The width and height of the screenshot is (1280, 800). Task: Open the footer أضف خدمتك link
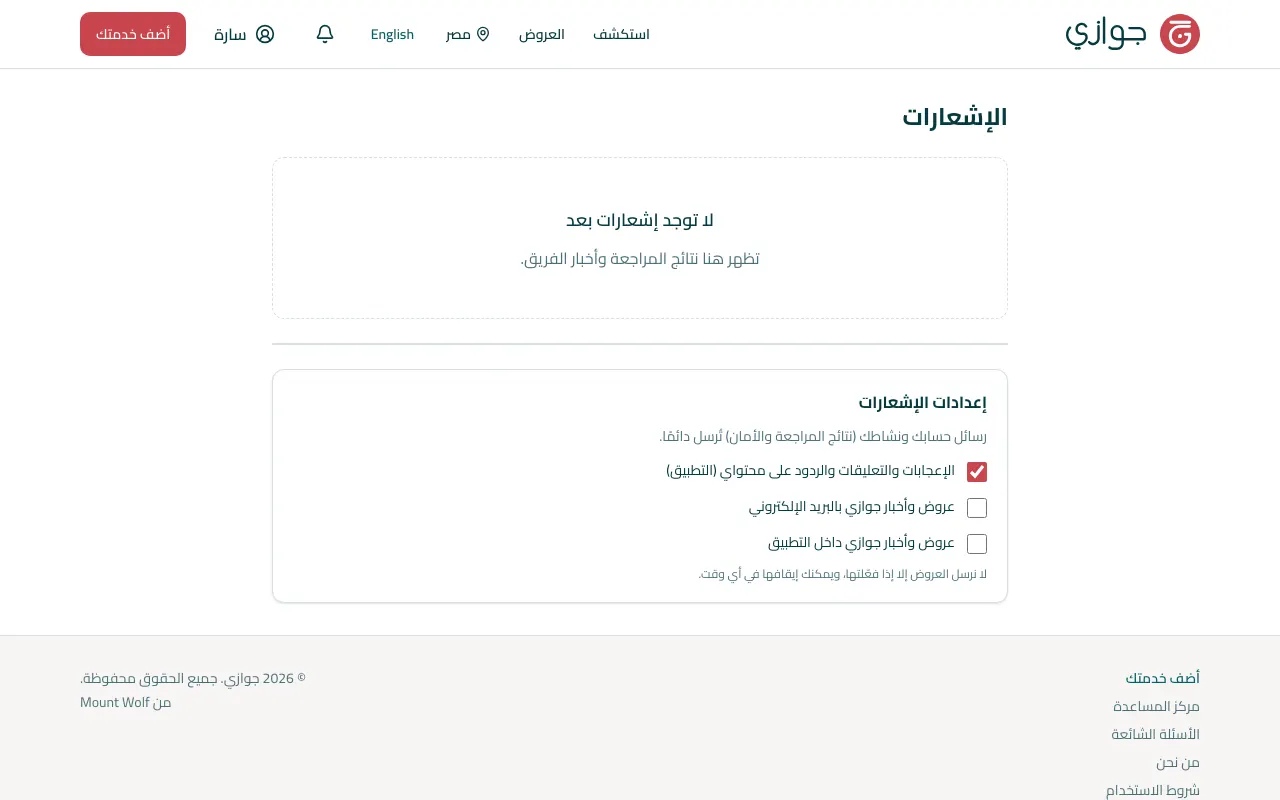pos(1162,678)
